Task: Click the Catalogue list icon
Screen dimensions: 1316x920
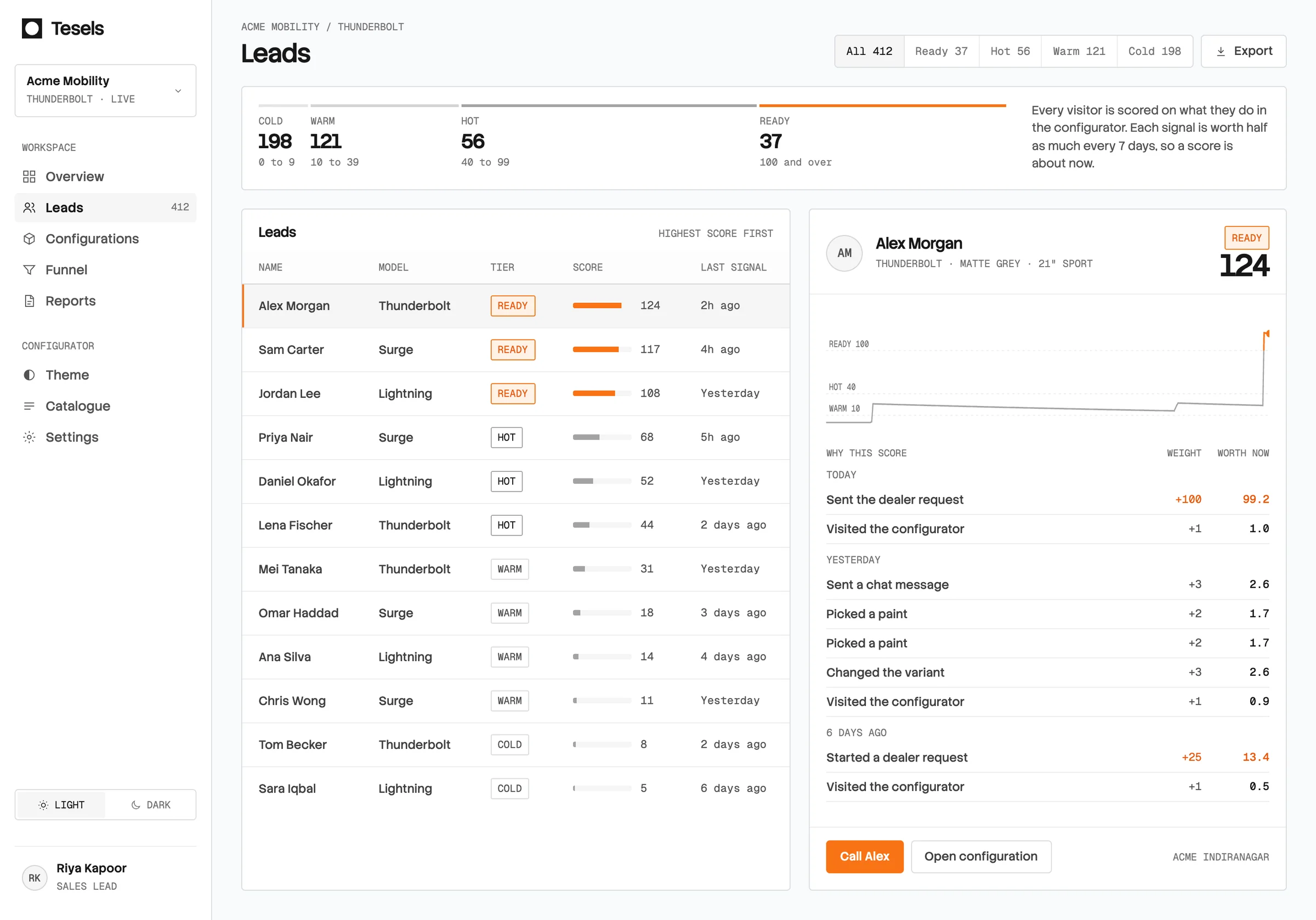Action: (29, 405)
